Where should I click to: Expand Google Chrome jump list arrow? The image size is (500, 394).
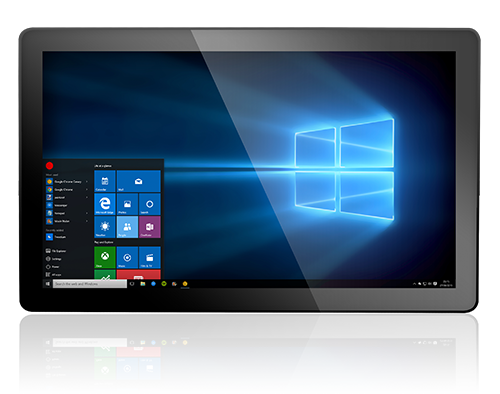click(87, 189)
